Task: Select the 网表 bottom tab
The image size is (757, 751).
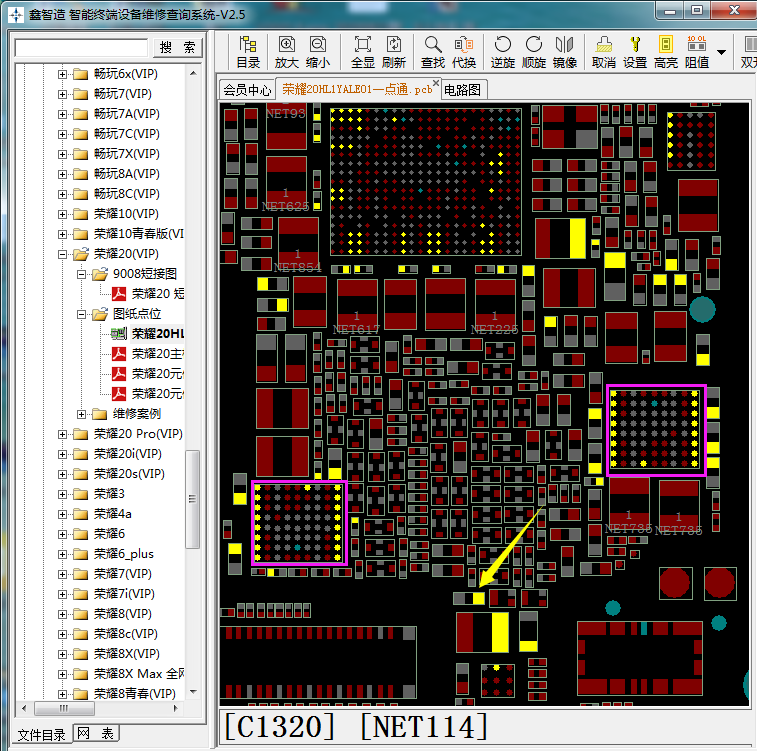Action: pyautogui.click(x=96, y=734)
